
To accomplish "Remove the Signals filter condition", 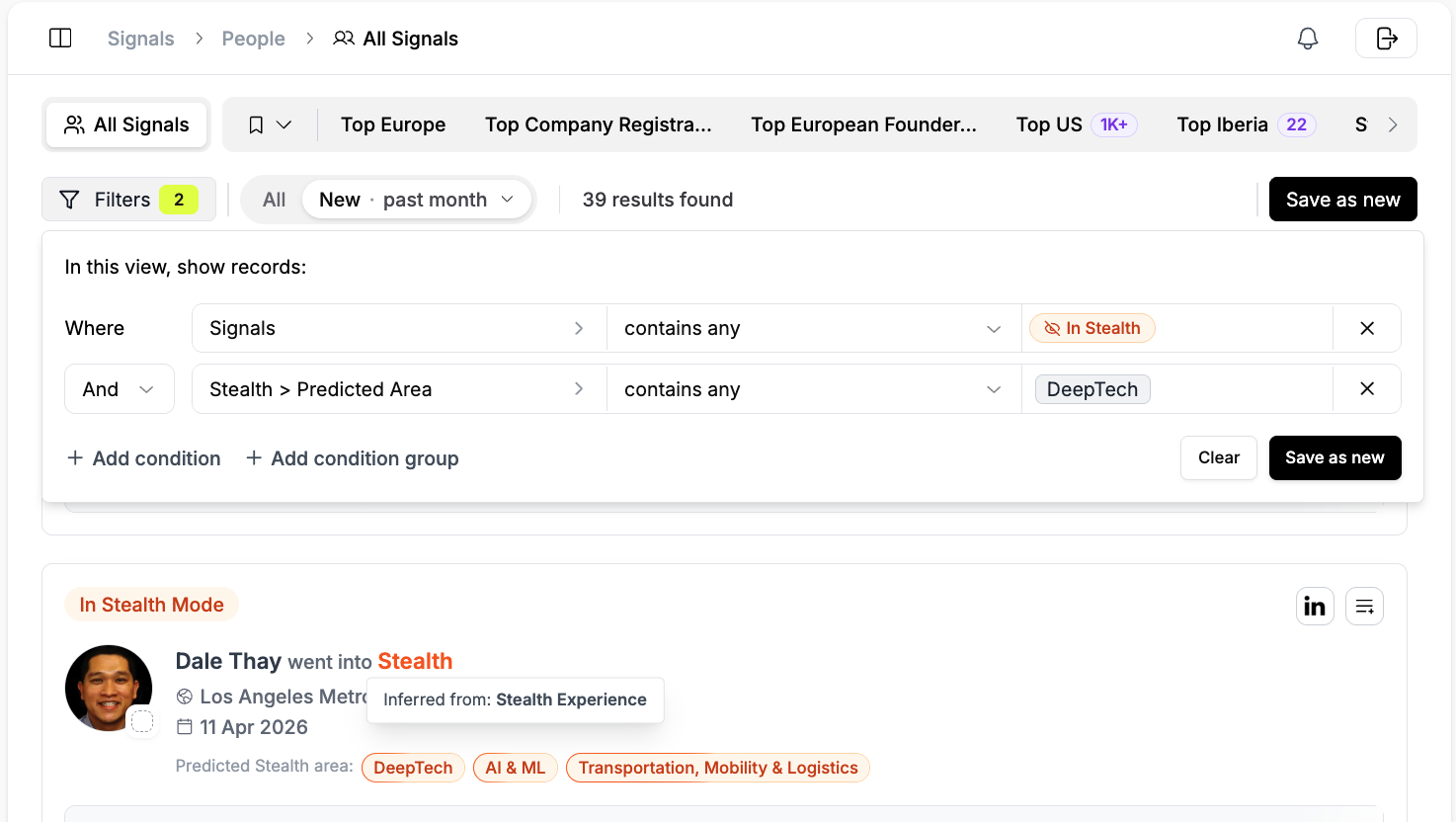I will [x=1367, y=328].
